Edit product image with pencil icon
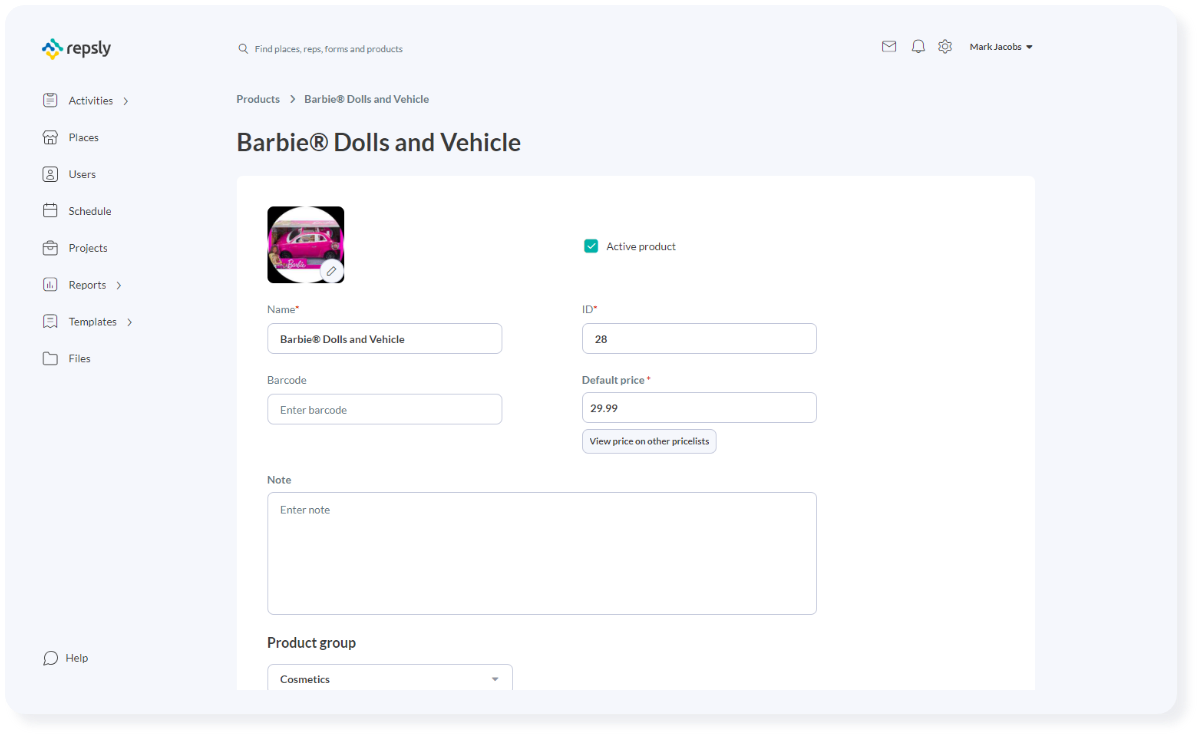Viewport: 1202px width, 739px height. click(x=332, y=271)
